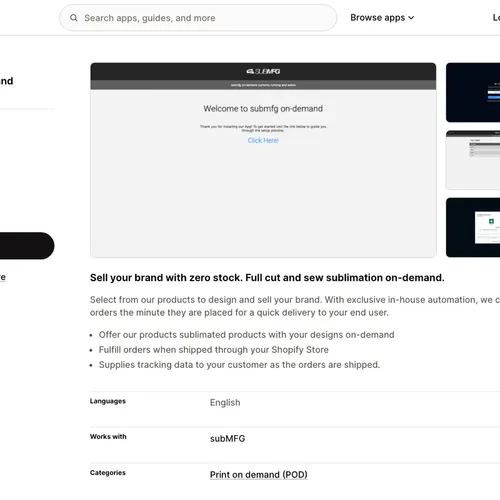The image size is (500, 500).
Task: Click the green icon in third thumbnail
Action: click(x=491, y=221)
